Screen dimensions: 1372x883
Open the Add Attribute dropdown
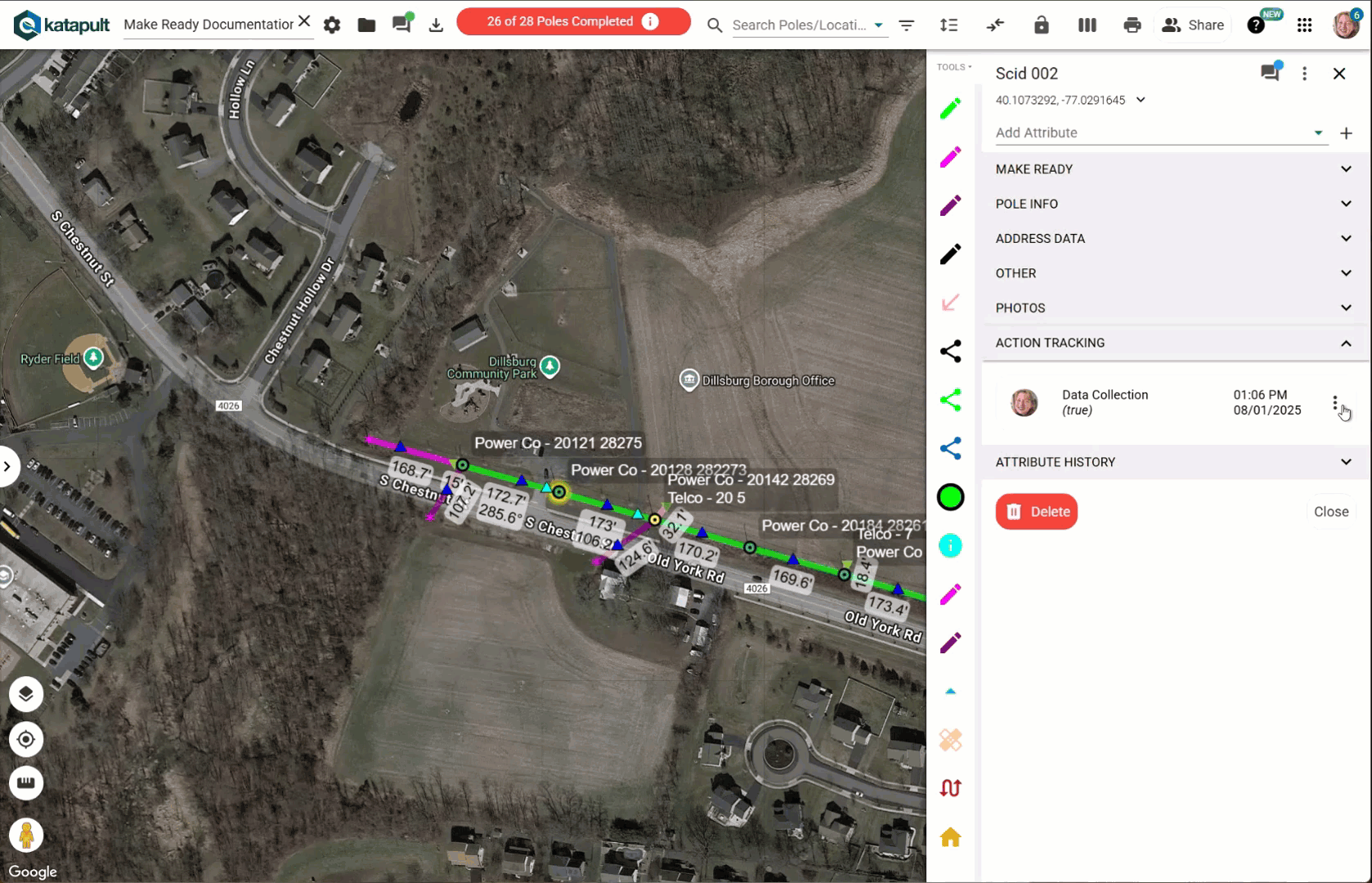(1160, 132)
